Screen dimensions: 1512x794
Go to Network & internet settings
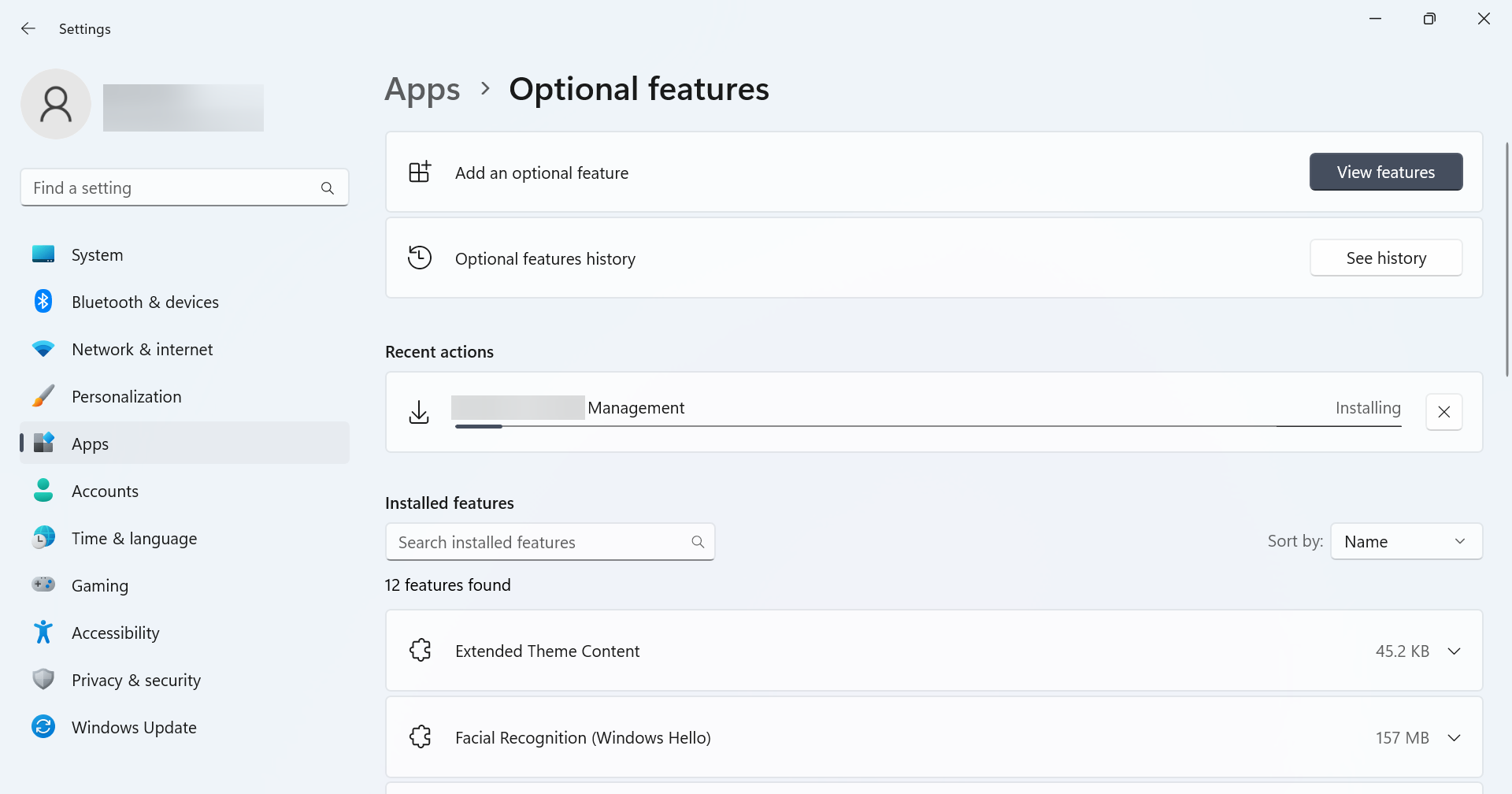coord(142,350)
